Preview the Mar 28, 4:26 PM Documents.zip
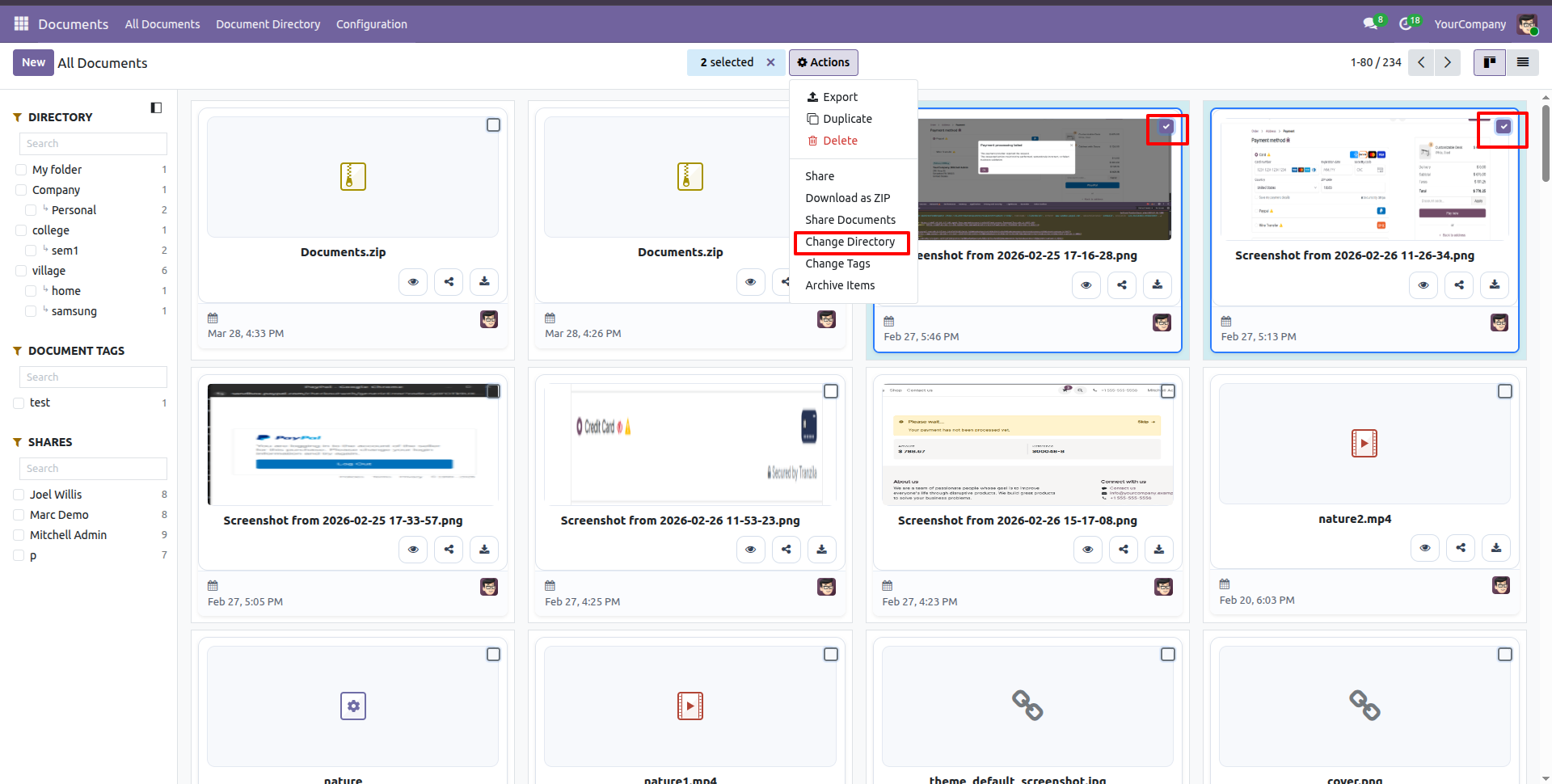Viewport: 1552px width, 784px height. [750, 281]
